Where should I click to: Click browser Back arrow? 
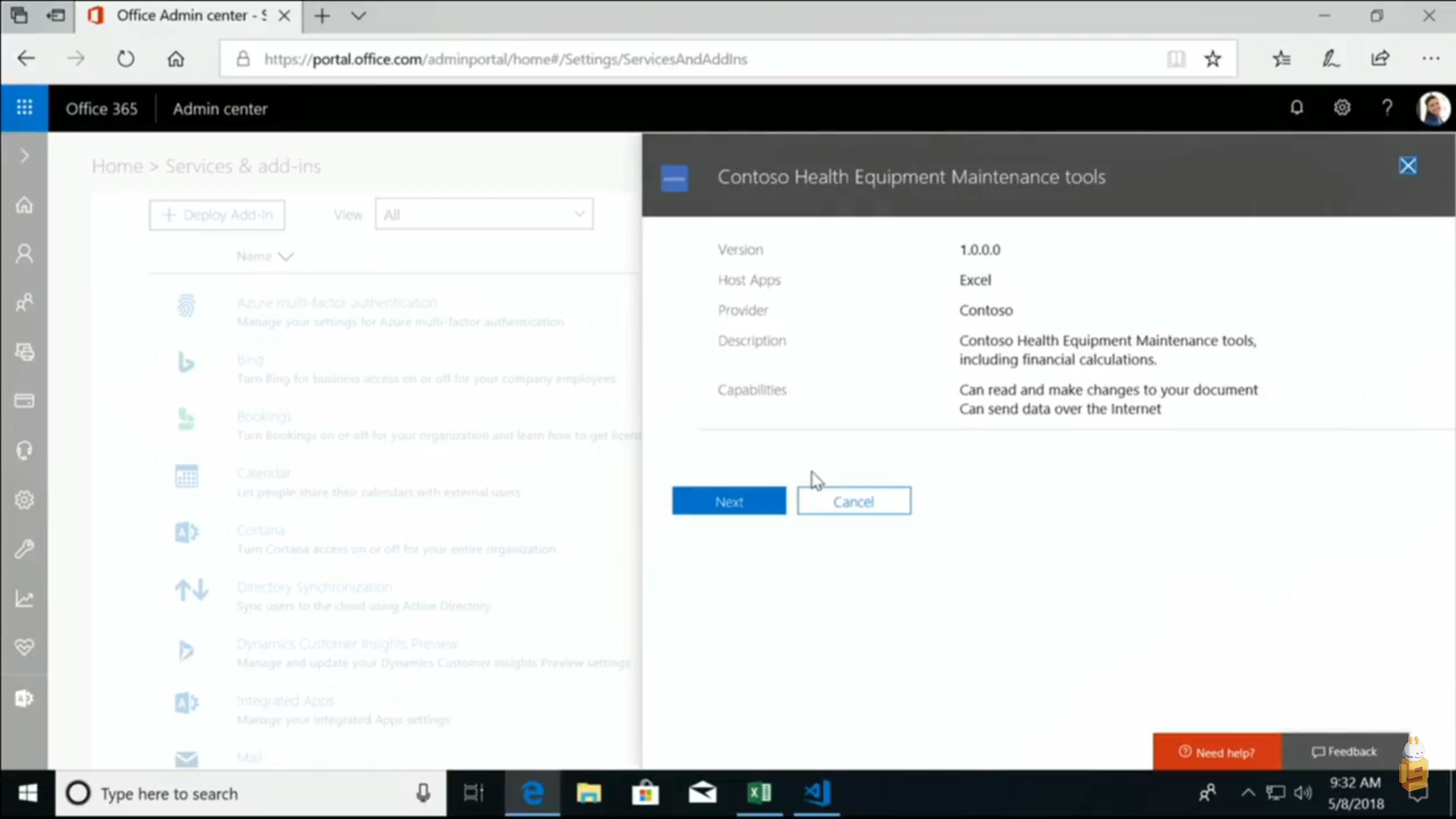point(26,59)
